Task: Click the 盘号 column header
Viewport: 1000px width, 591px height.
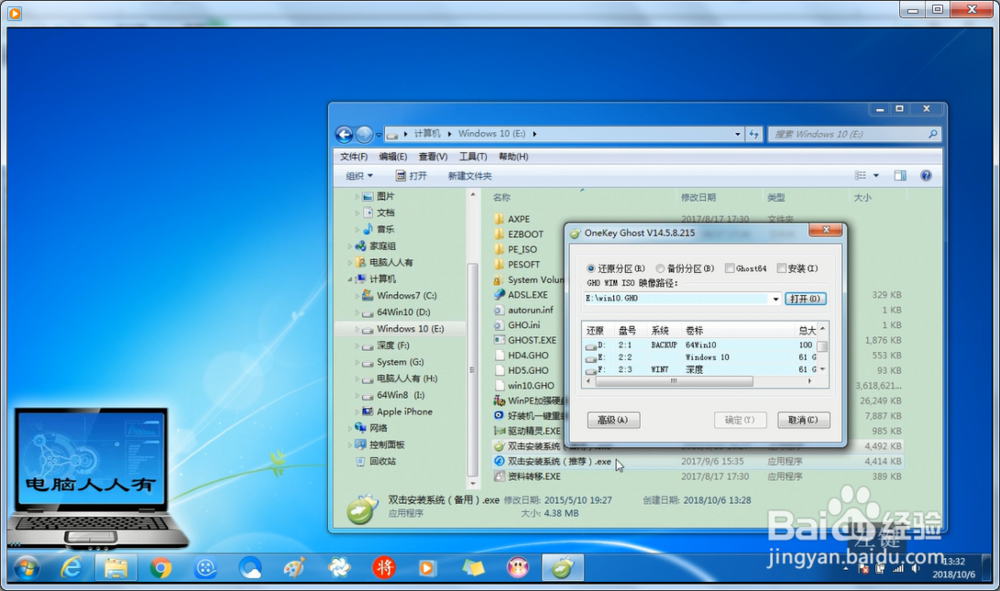Action: pyautogui.click(x=627, y=330)
